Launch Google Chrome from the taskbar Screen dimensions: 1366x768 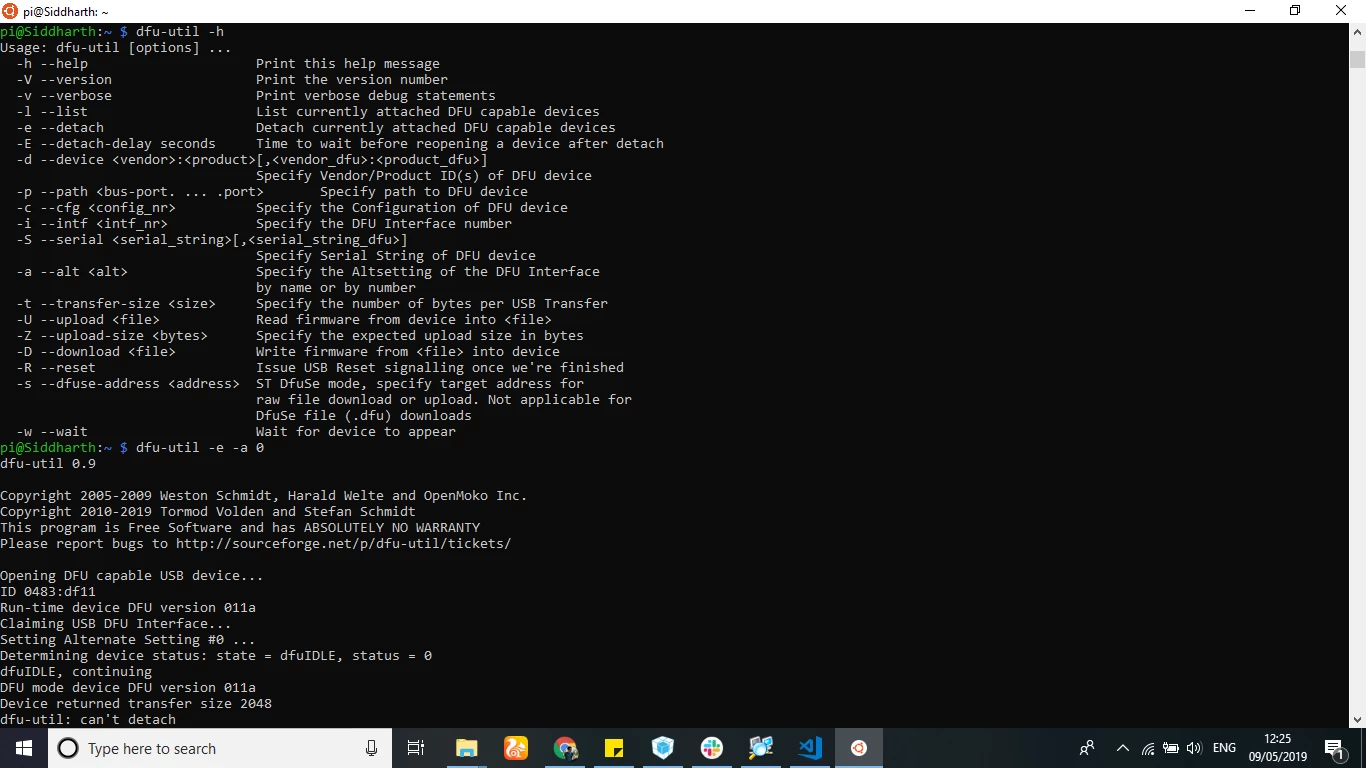pyautogui.click(x=565, y=748)
